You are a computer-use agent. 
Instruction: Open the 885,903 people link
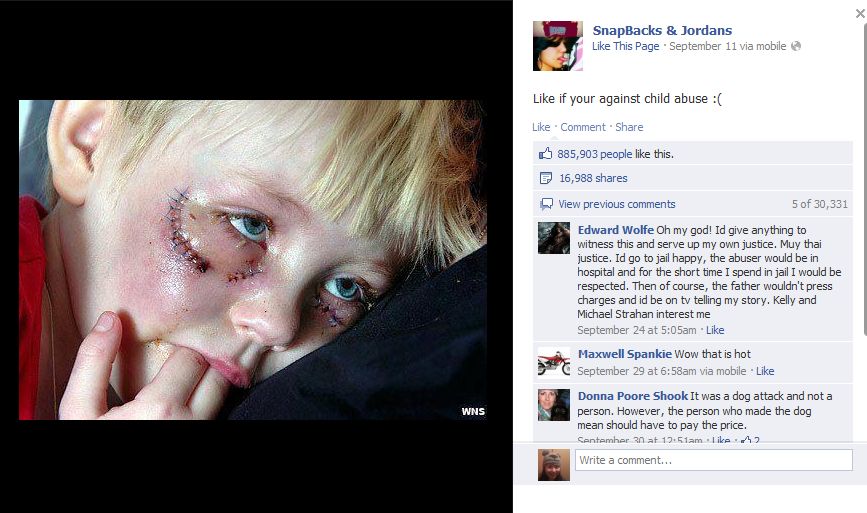click(594, 154)
